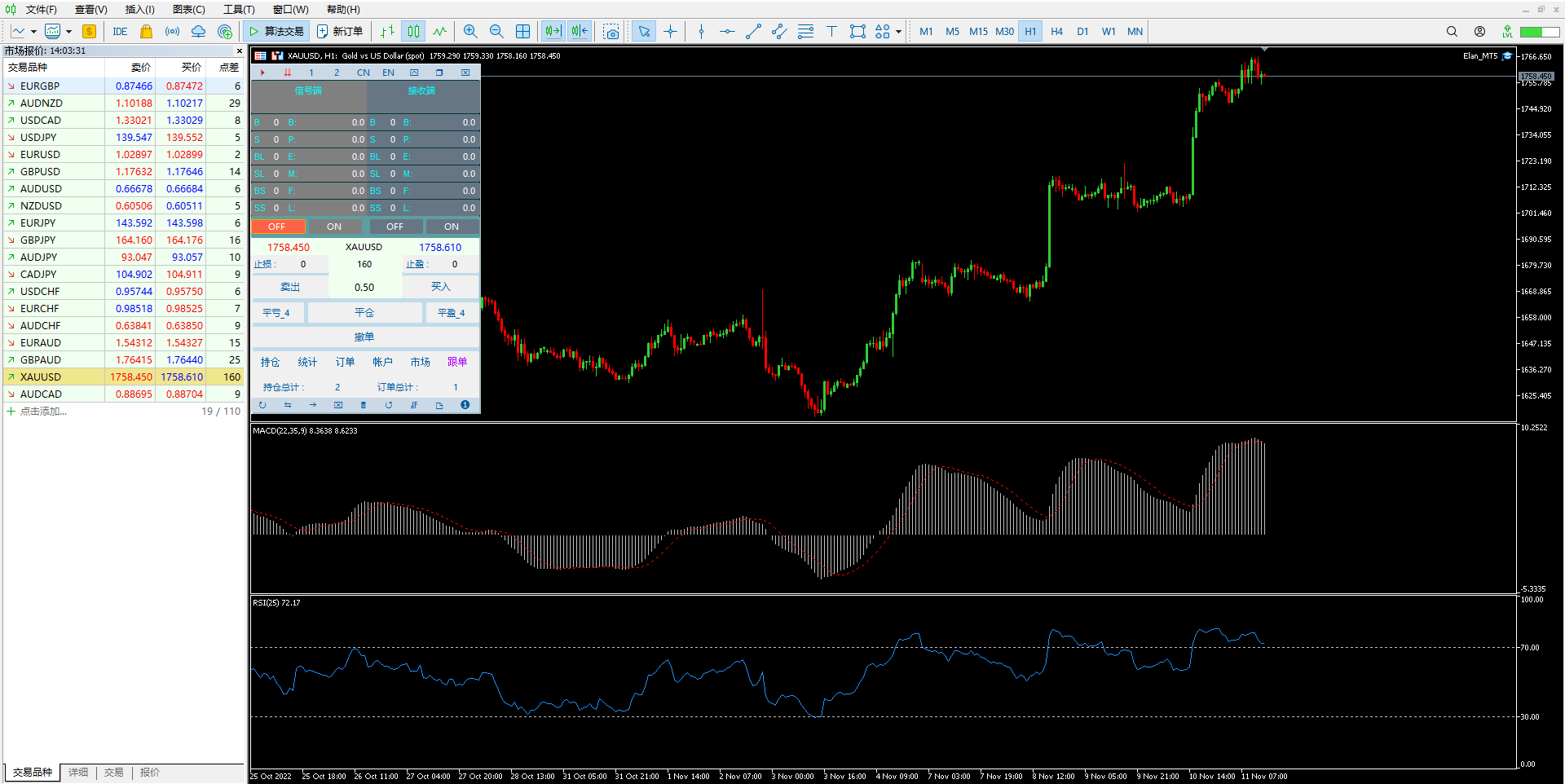Select the M15 timeframe
This screenshot has width=1565, height=784.
(978, 32)
